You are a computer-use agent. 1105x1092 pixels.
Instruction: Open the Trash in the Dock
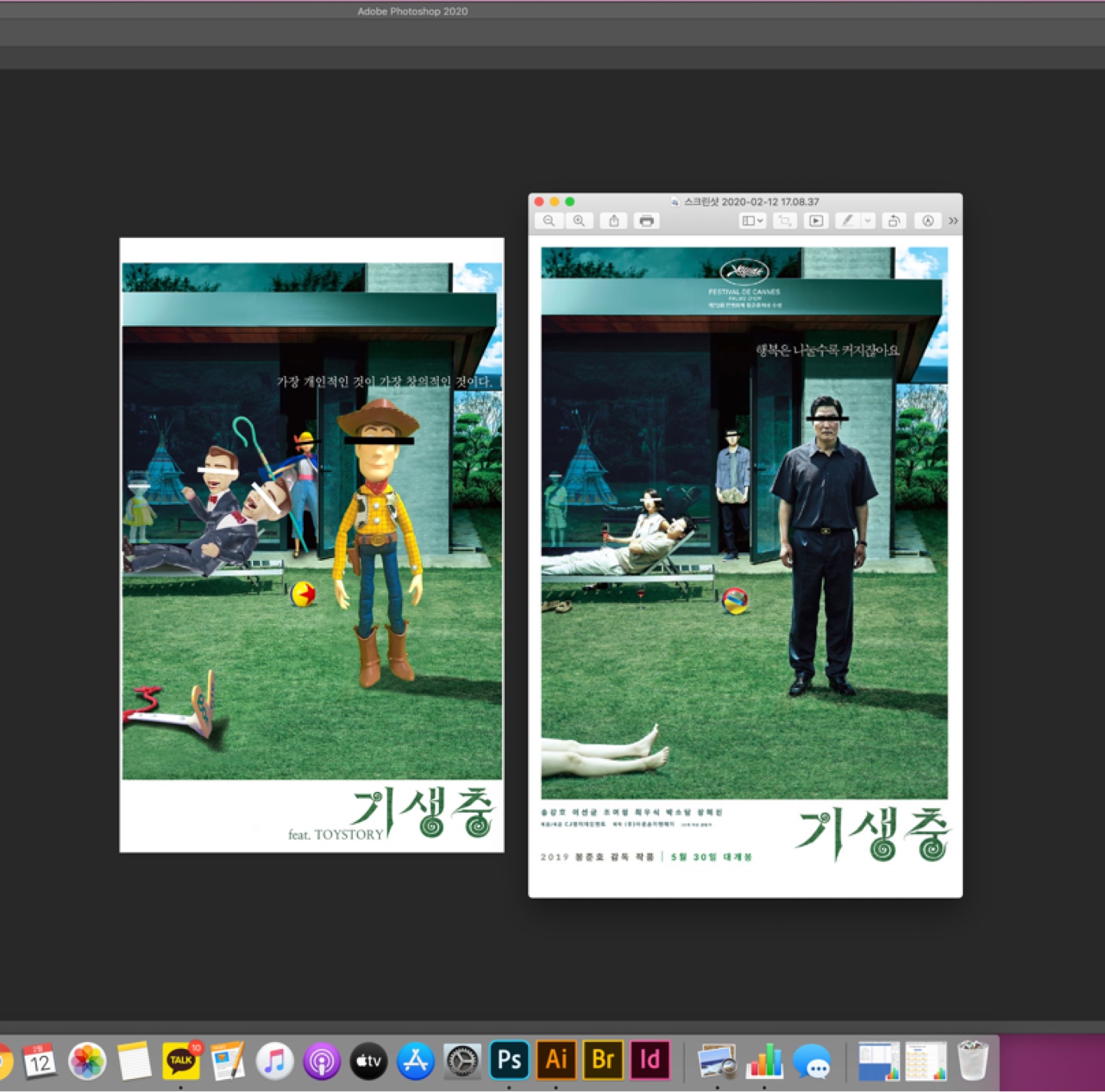tap(972, 1061)
